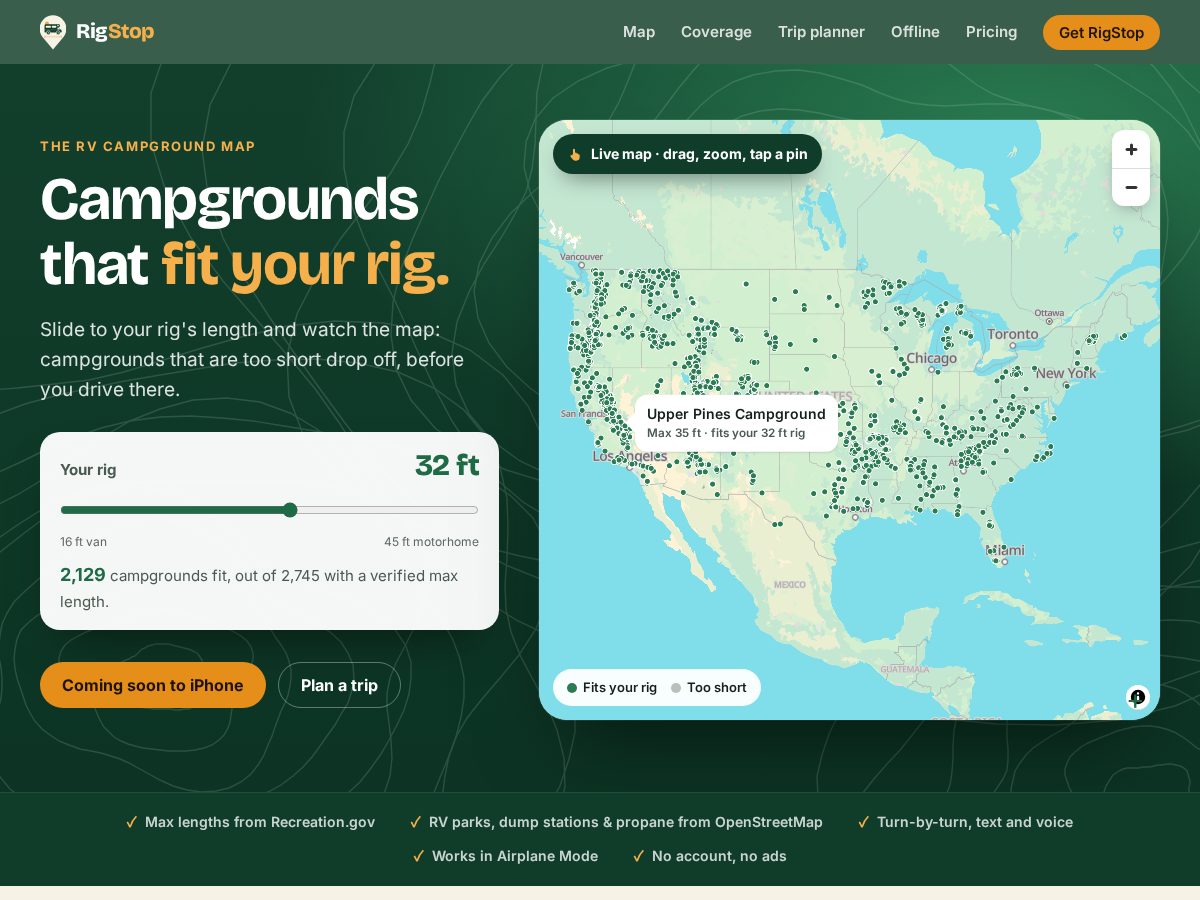
Task: Click 'THE RV CAMPGROUND MAP' eyebrow text
Action: 148,146
